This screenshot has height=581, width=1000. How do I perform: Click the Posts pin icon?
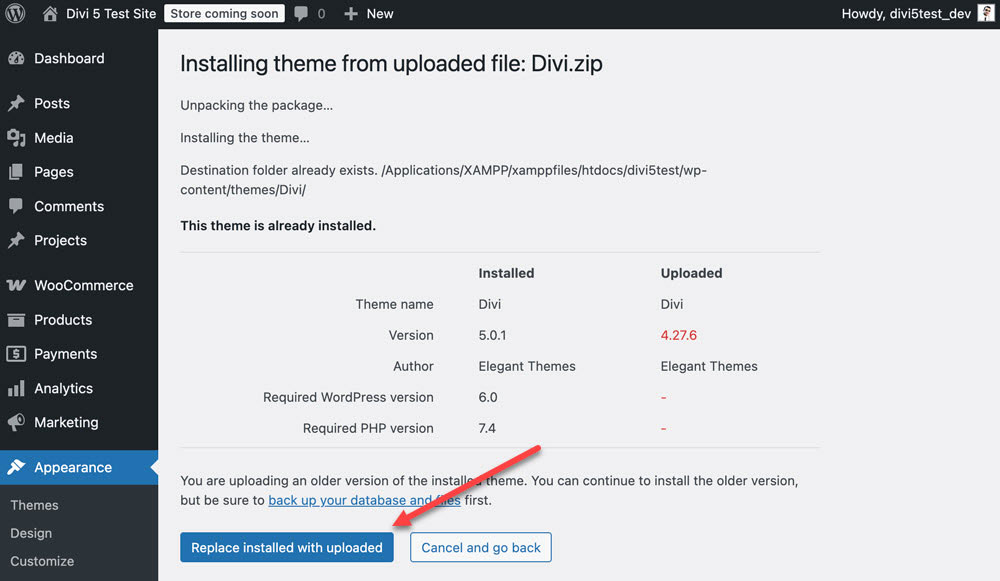click(16, 103)
